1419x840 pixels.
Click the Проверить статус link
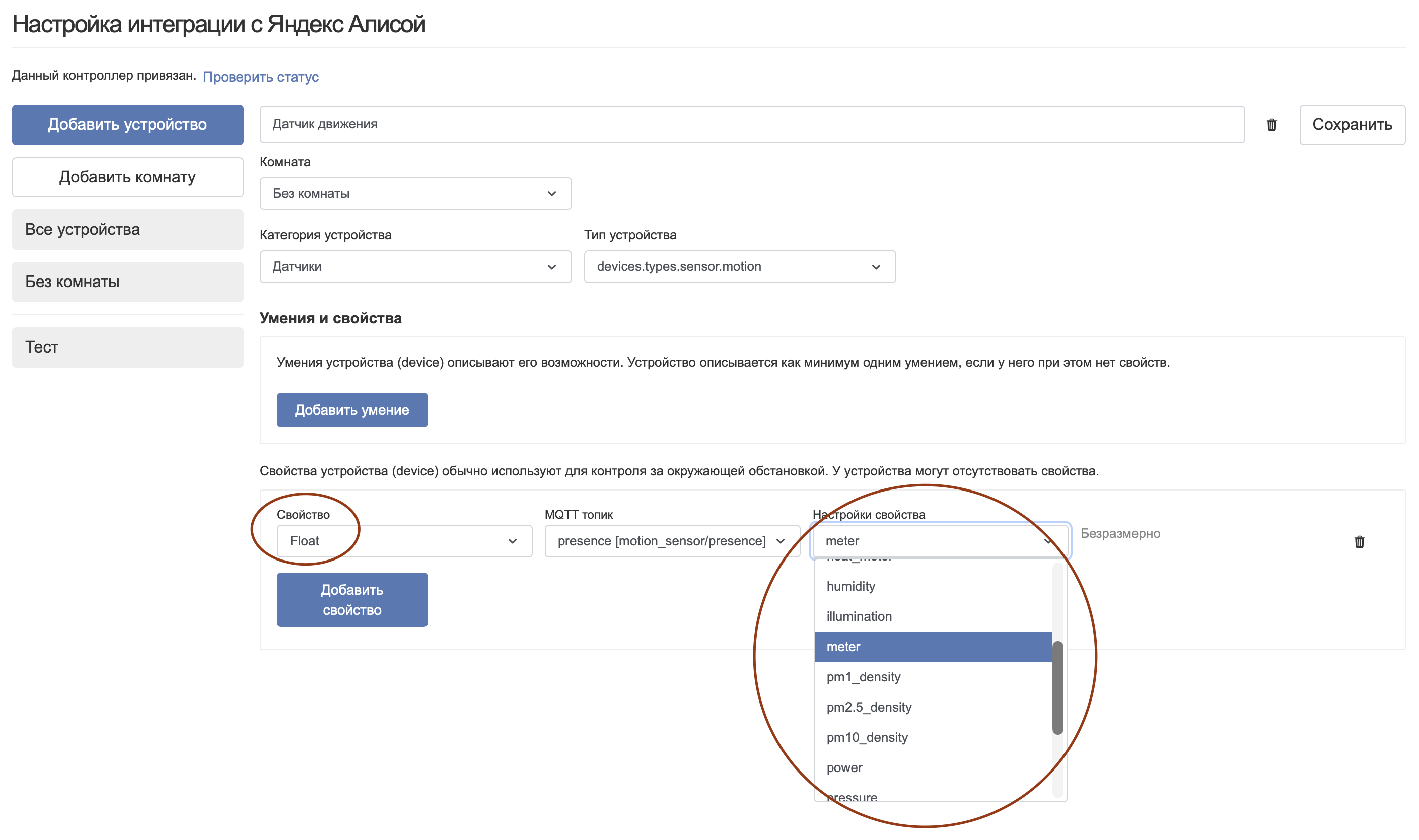(x=260, y=77)
